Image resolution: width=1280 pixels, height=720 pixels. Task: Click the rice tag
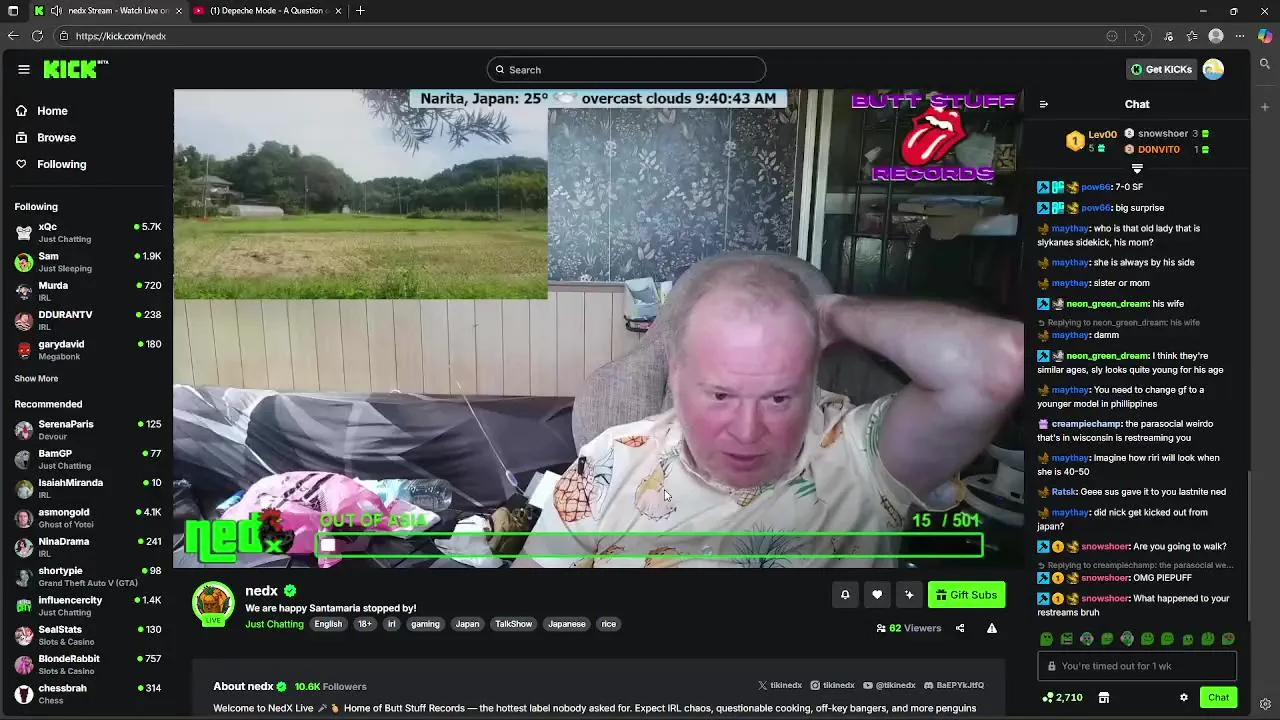click(x=609, y=624)
